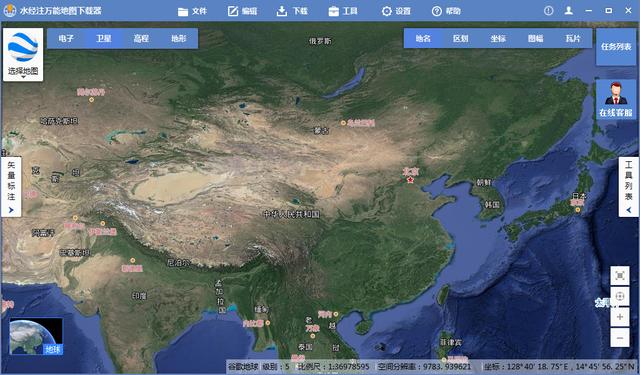Click the 空间分辨率 status value
The height and width of the screenshot is (375, 640).
pos(425,366)
